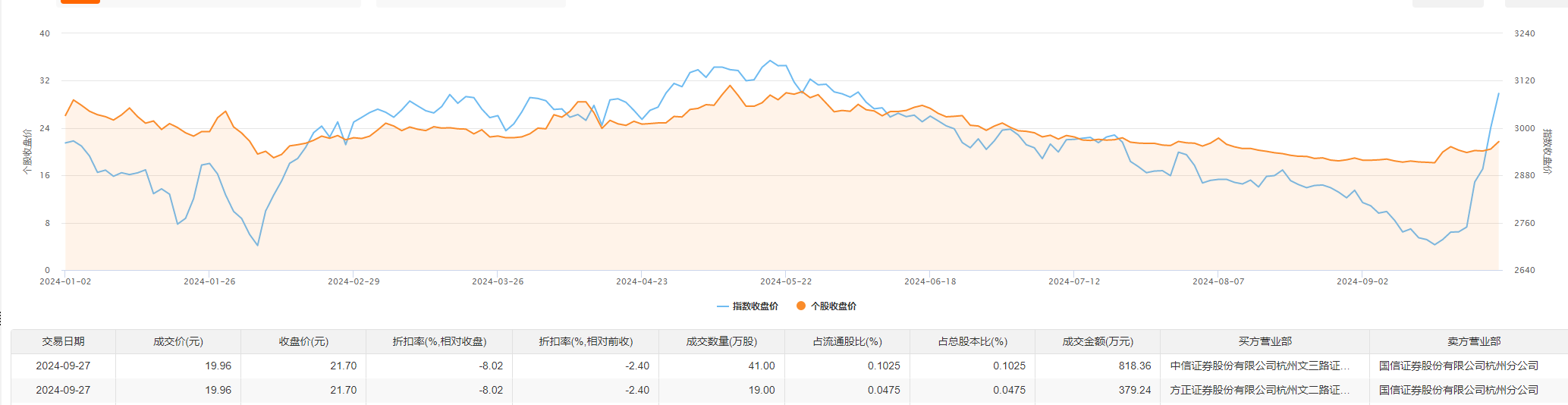
Task: Sort by the 成交价(元) column header
Action: coord(178,341)
